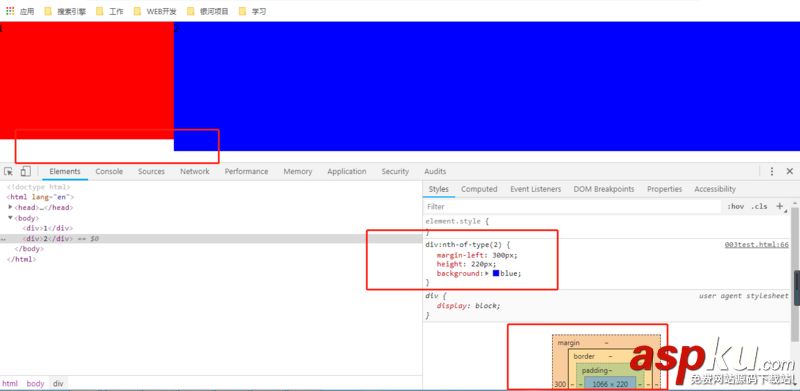Open the 银河项目 bookmark folder

(x=208, y=11)
